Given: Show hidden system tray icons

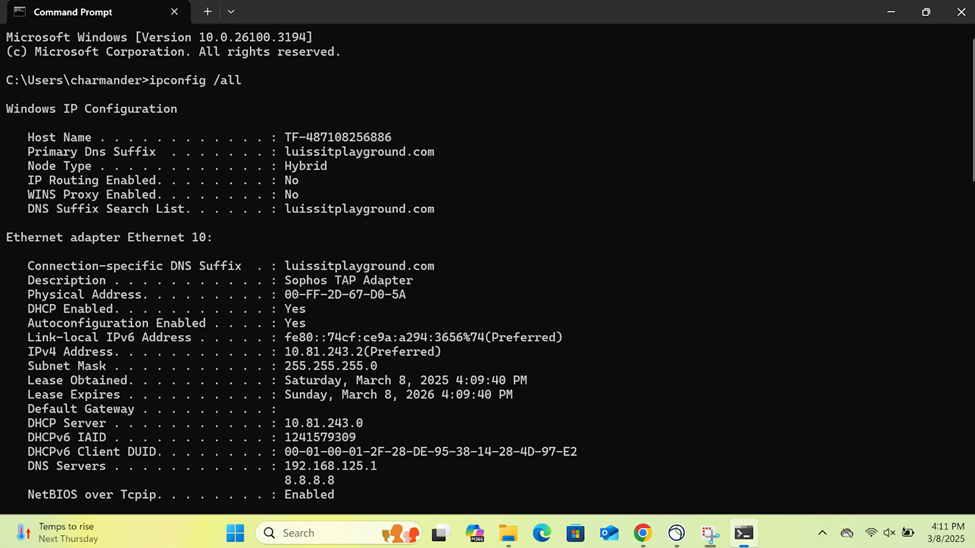Looking at the screenshot, I should tap(822, 533).
